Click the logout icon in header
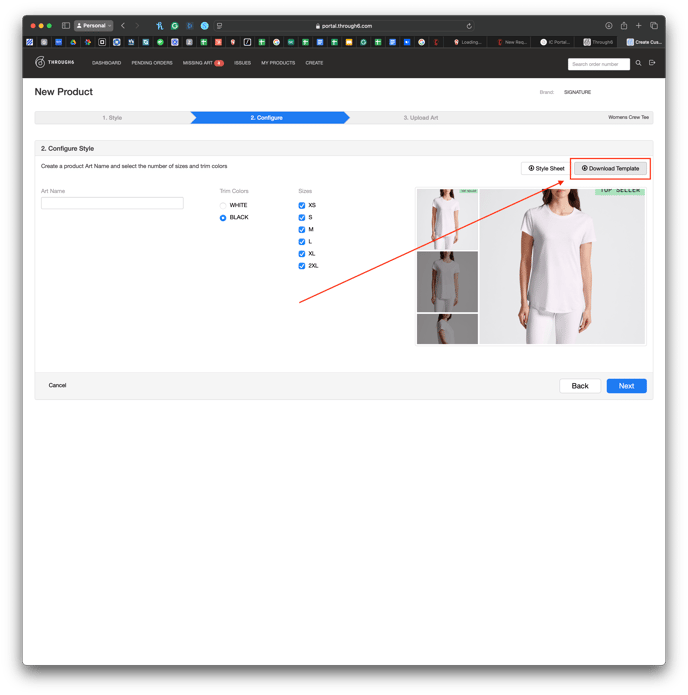Screen dimensions: 688x695 pyautogui.click(x=652, y=63)
